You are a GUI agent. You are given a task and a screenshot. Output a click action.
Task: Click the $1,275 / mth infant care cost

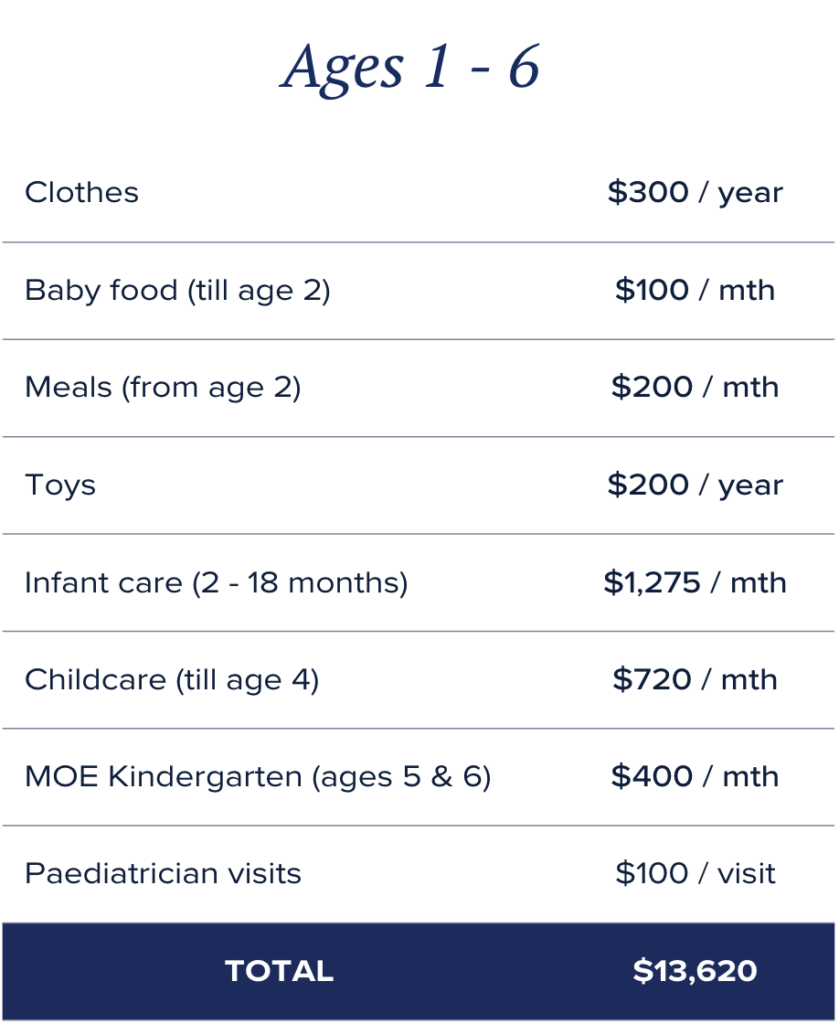point(695,583)
